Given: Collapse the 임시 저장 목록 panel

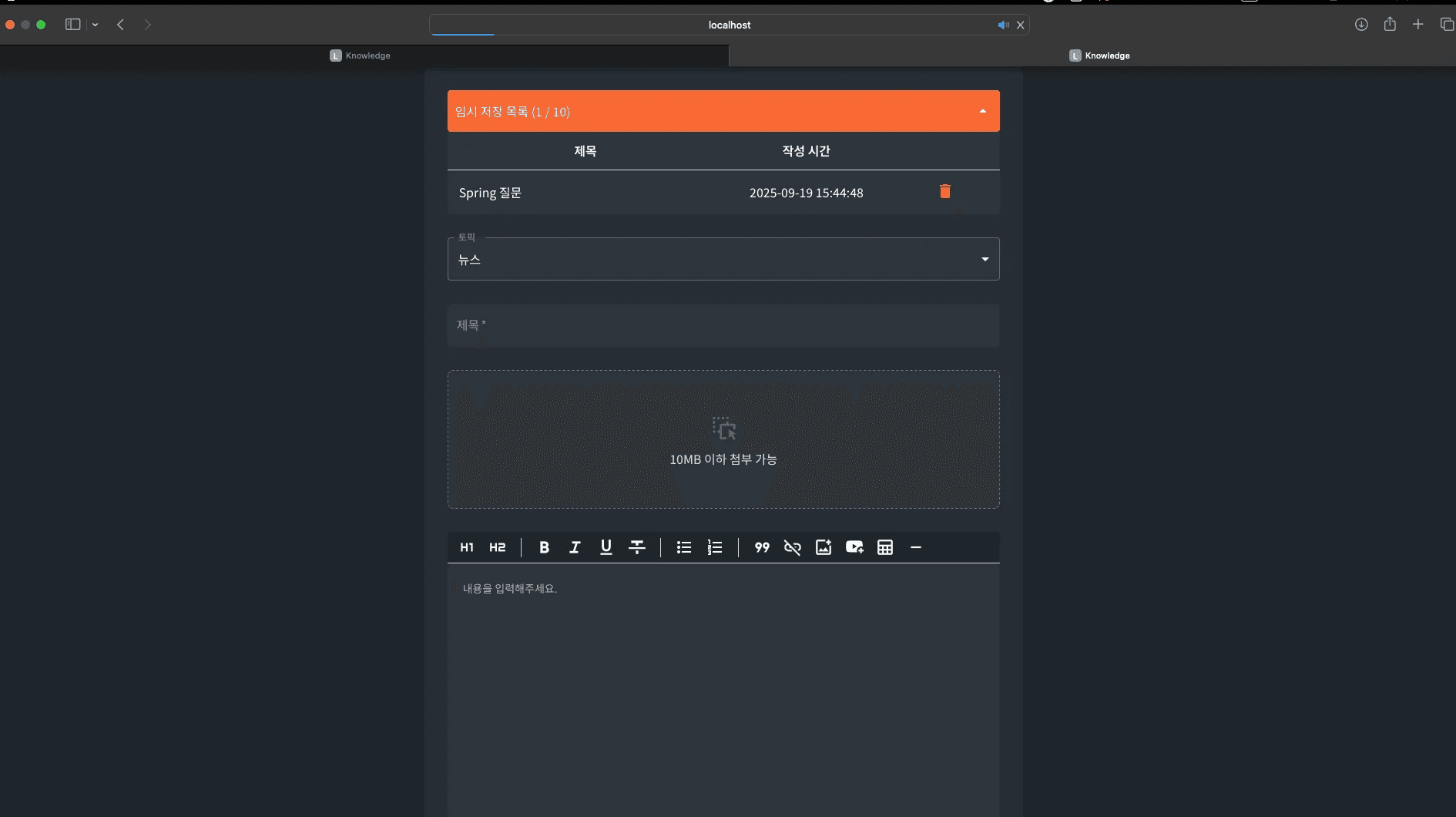Looking at the screenshot, I should tap(983, 112).
